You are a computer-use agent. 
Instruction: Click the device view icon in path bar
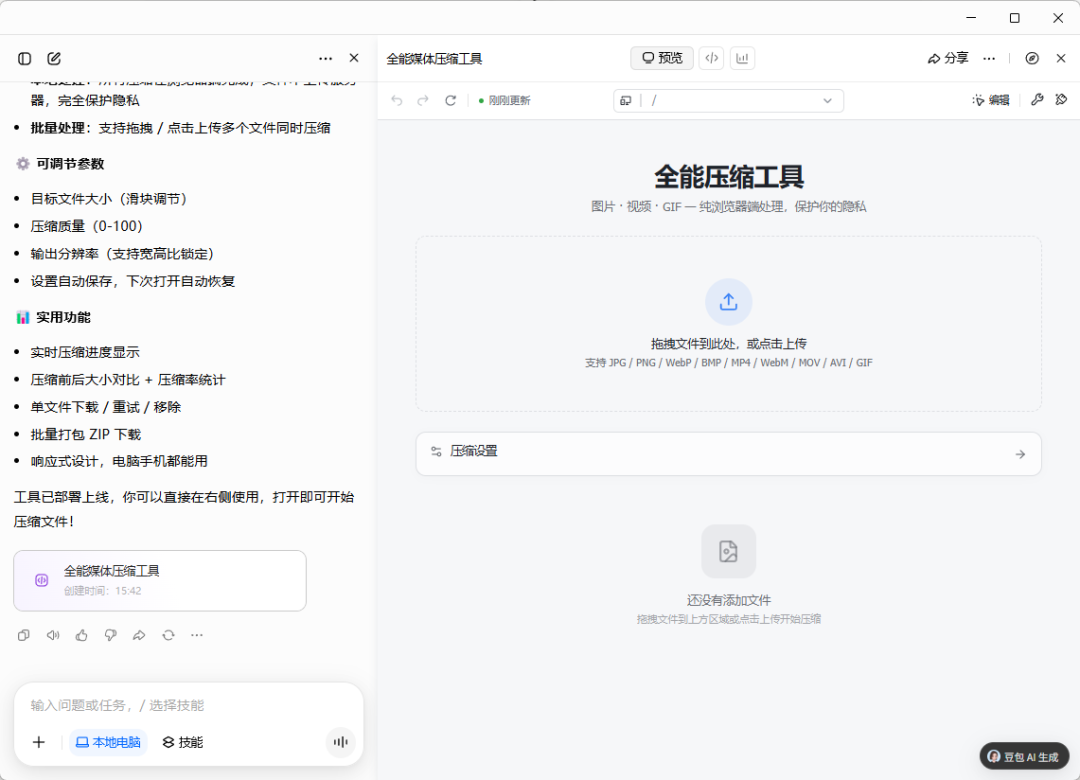[625, 101]
